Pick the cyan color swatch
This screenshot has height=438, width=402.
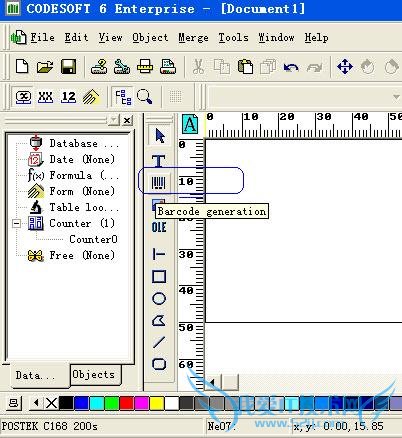(97, 403)
